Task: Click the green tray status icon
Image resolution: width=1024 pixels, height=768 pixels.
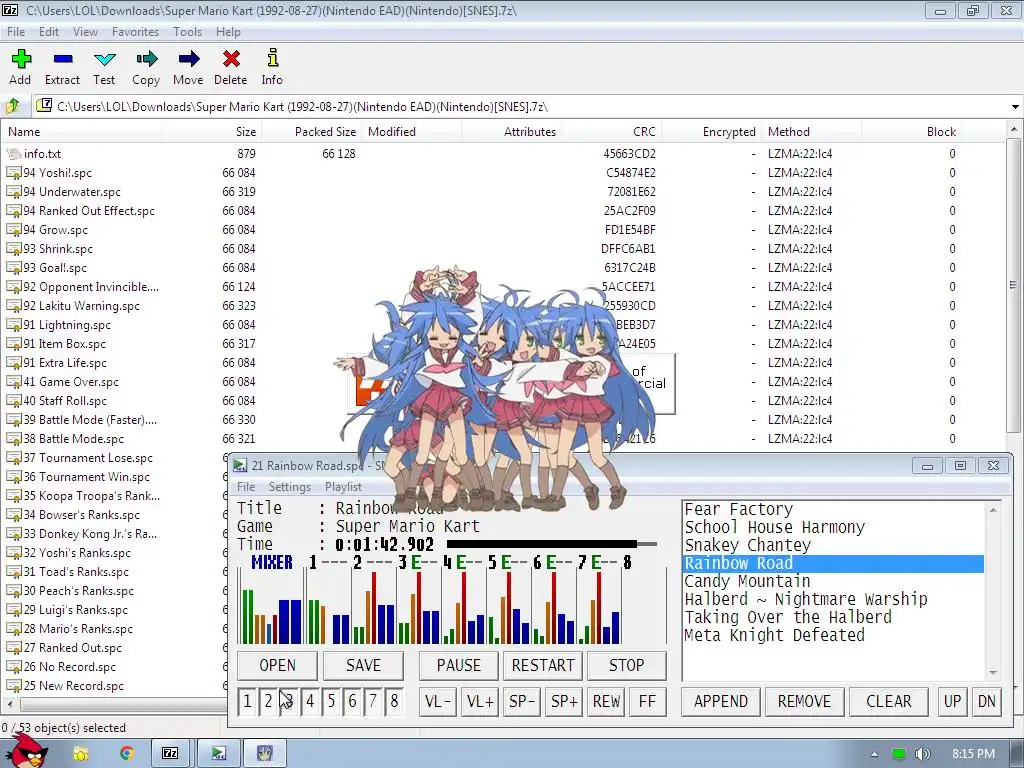Action: click(899, 754)
